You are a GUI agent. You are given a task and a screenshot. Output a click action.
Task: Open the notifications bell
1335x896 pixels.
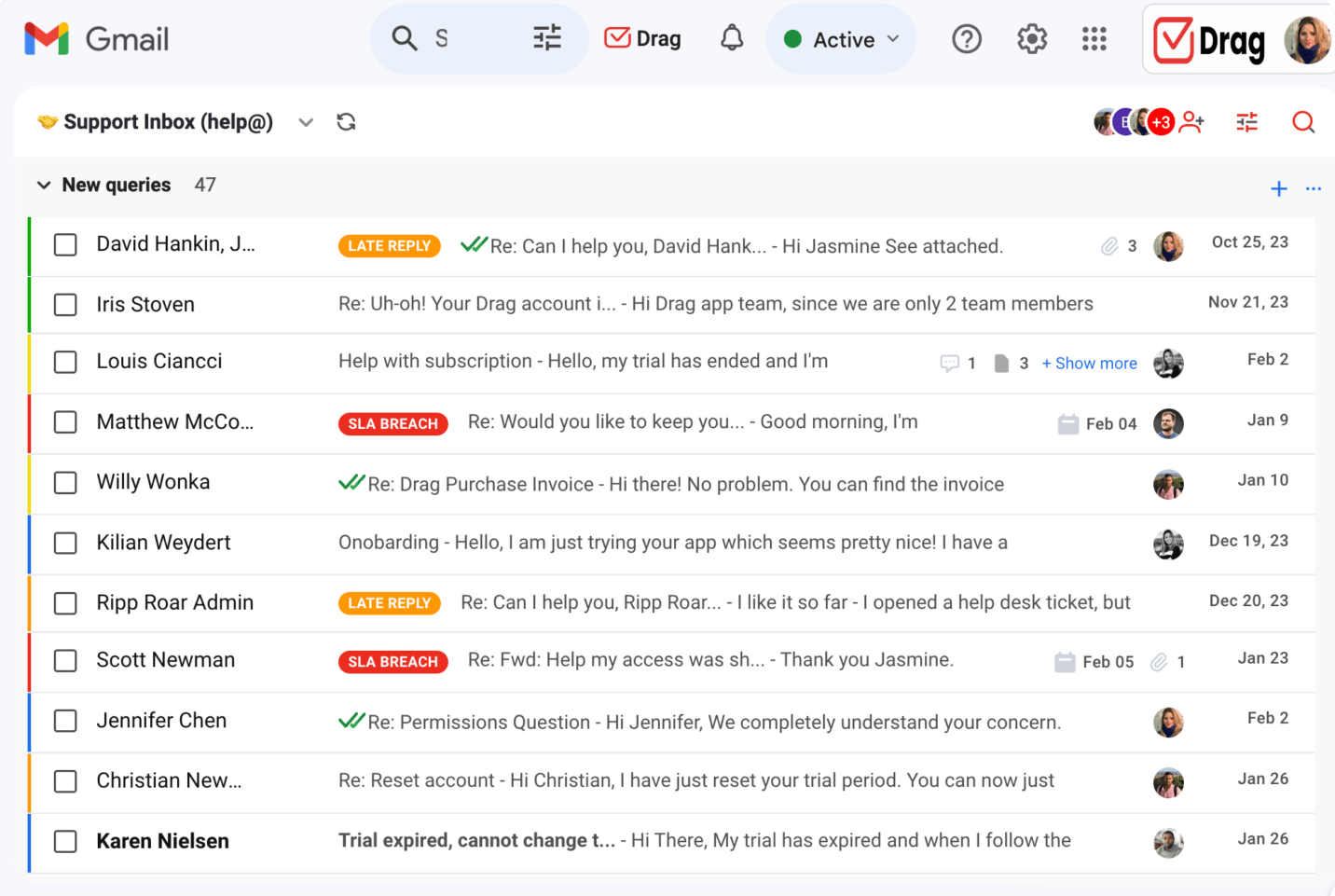(732, 38)
